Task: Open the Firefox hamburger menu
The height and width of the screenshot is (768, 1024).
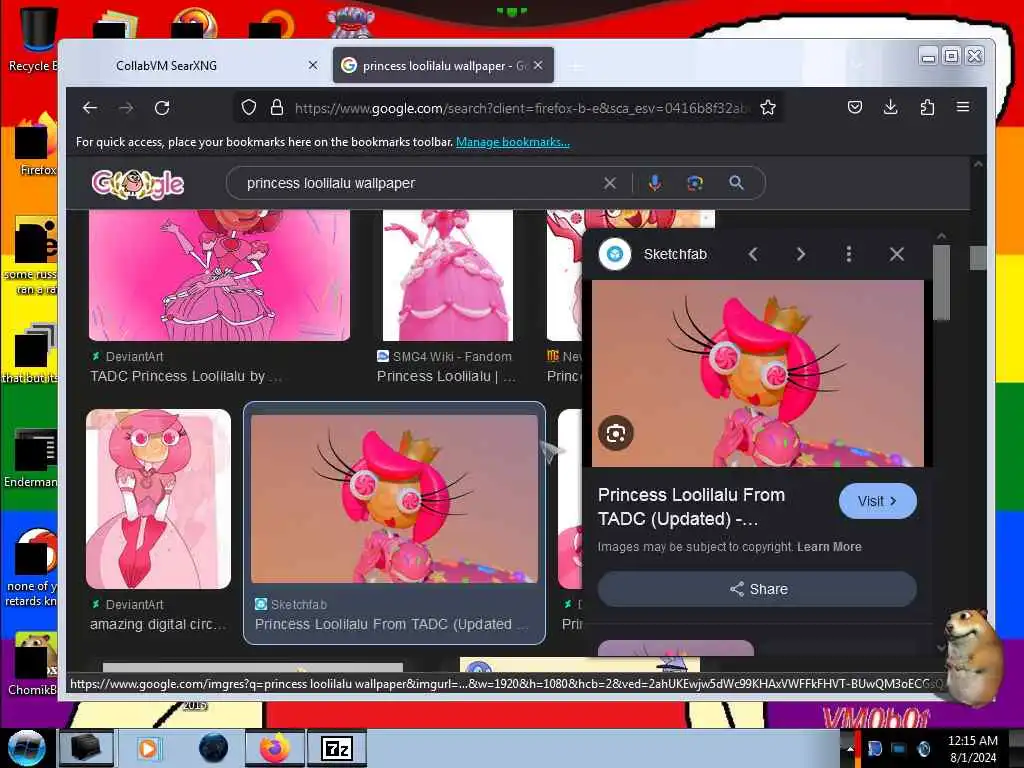Action: 963,107
